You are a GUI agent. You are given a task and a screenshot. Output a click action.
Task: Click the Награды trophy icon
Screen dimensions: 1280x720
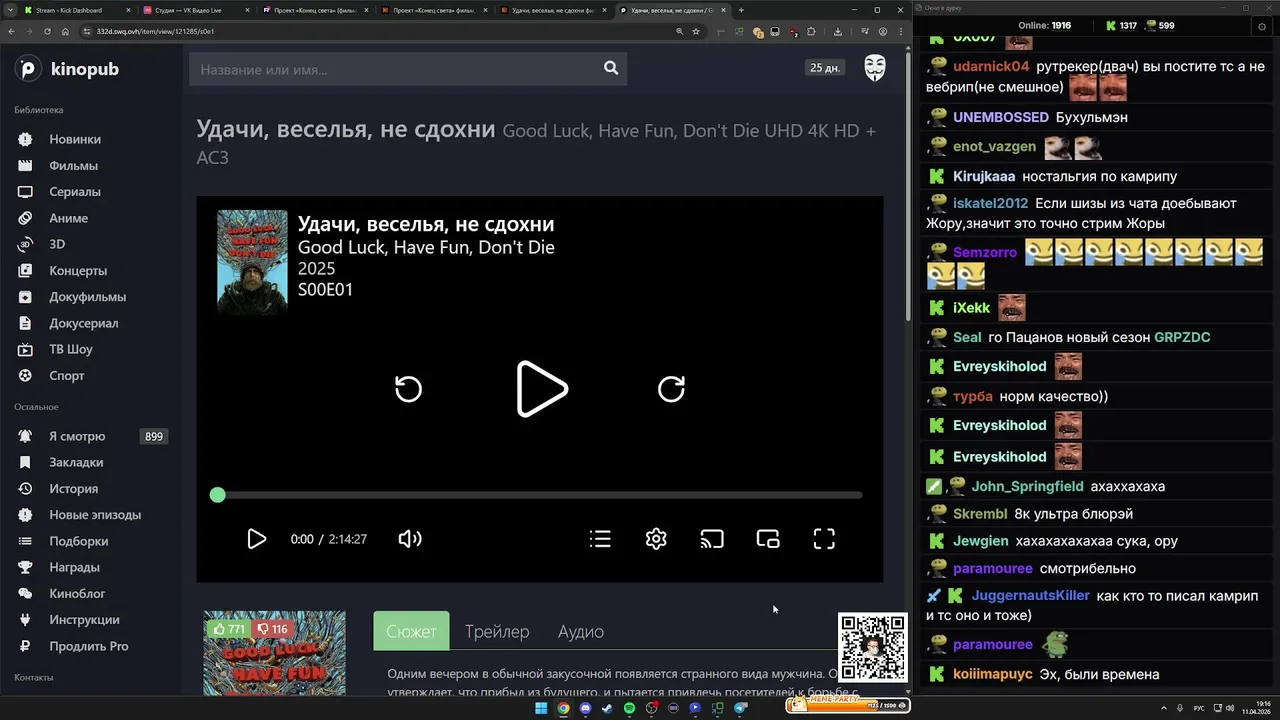pos(26,567)
